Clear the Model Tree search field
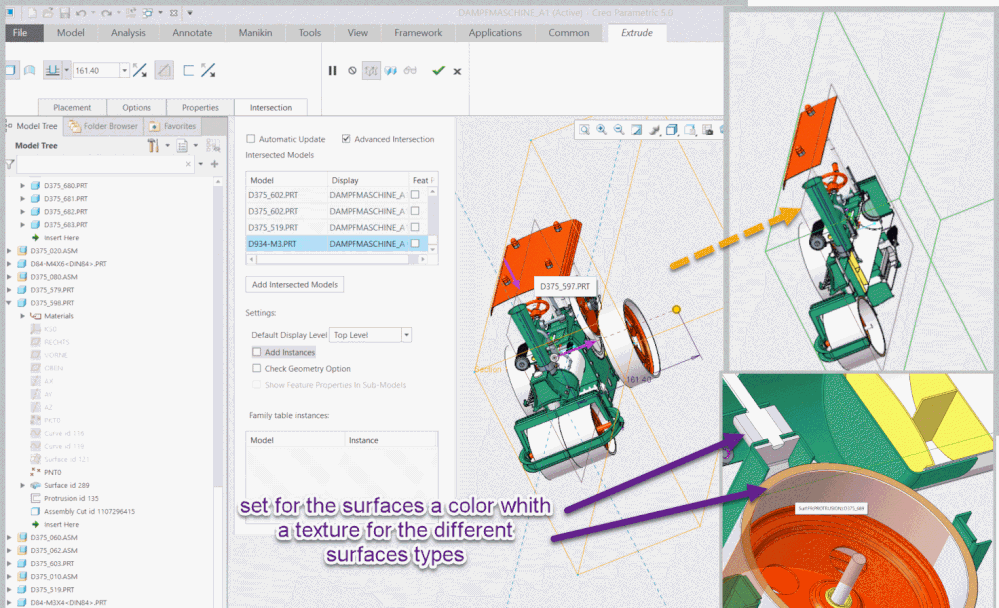This screenshot has height=608, width=999. [x=188, y=164]
